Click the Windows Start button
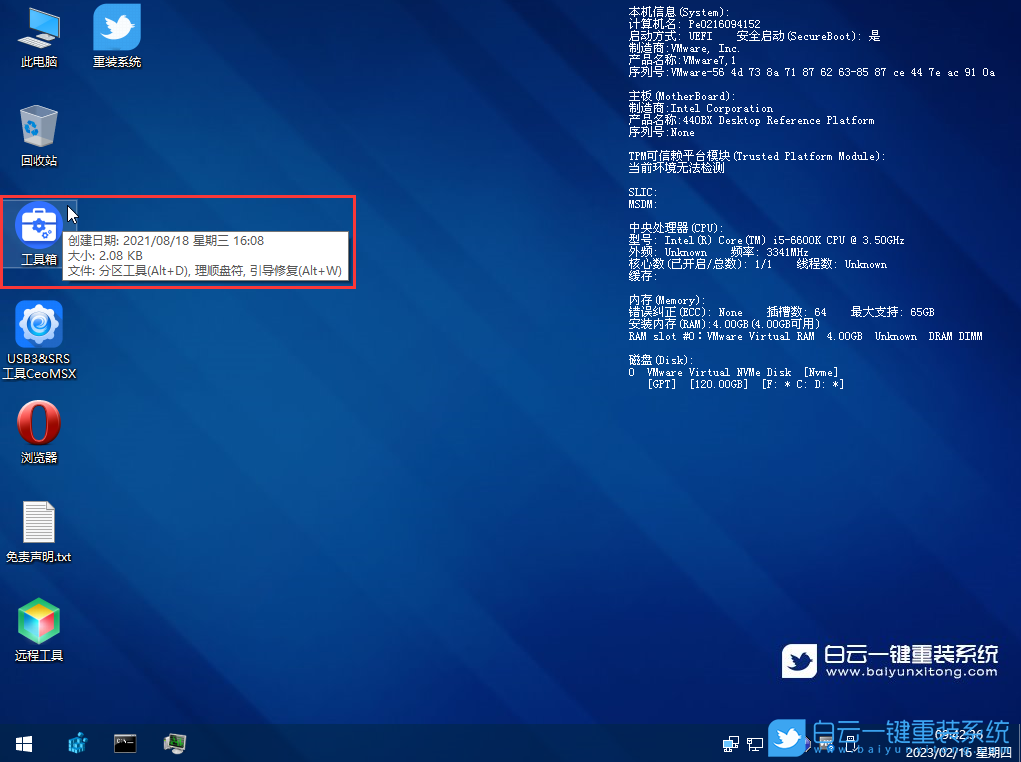 24,743
